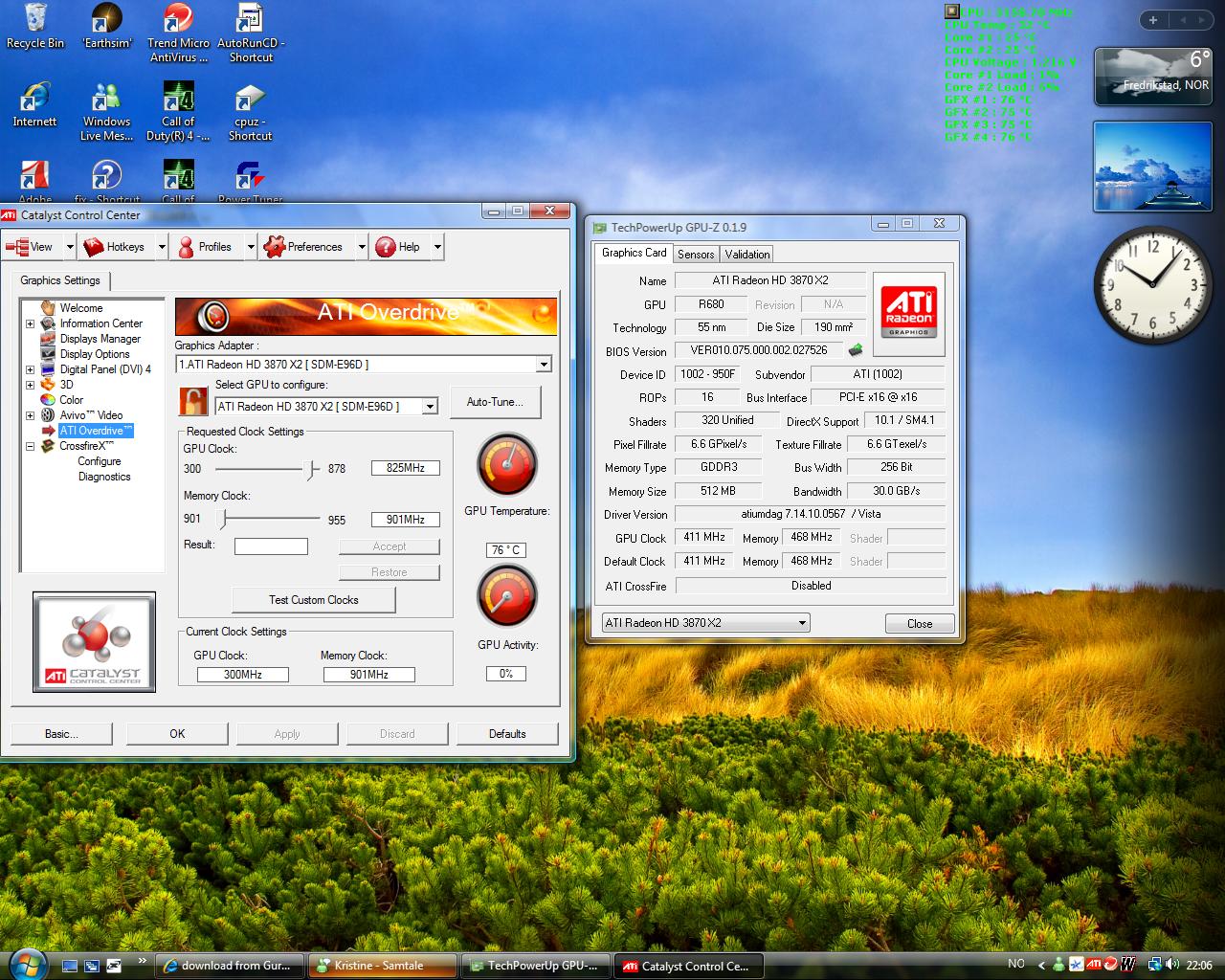Select Display Options in the tree

94,354
